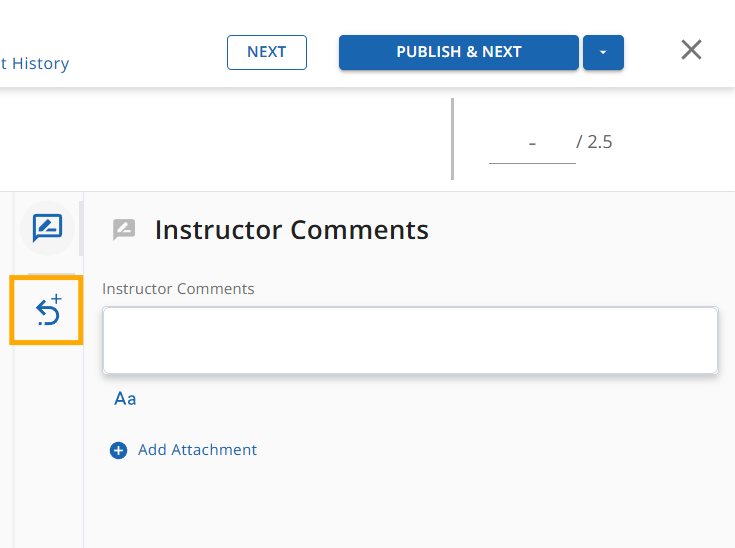
Task: Close the grading panel with the X
Action: coord(691,50)
